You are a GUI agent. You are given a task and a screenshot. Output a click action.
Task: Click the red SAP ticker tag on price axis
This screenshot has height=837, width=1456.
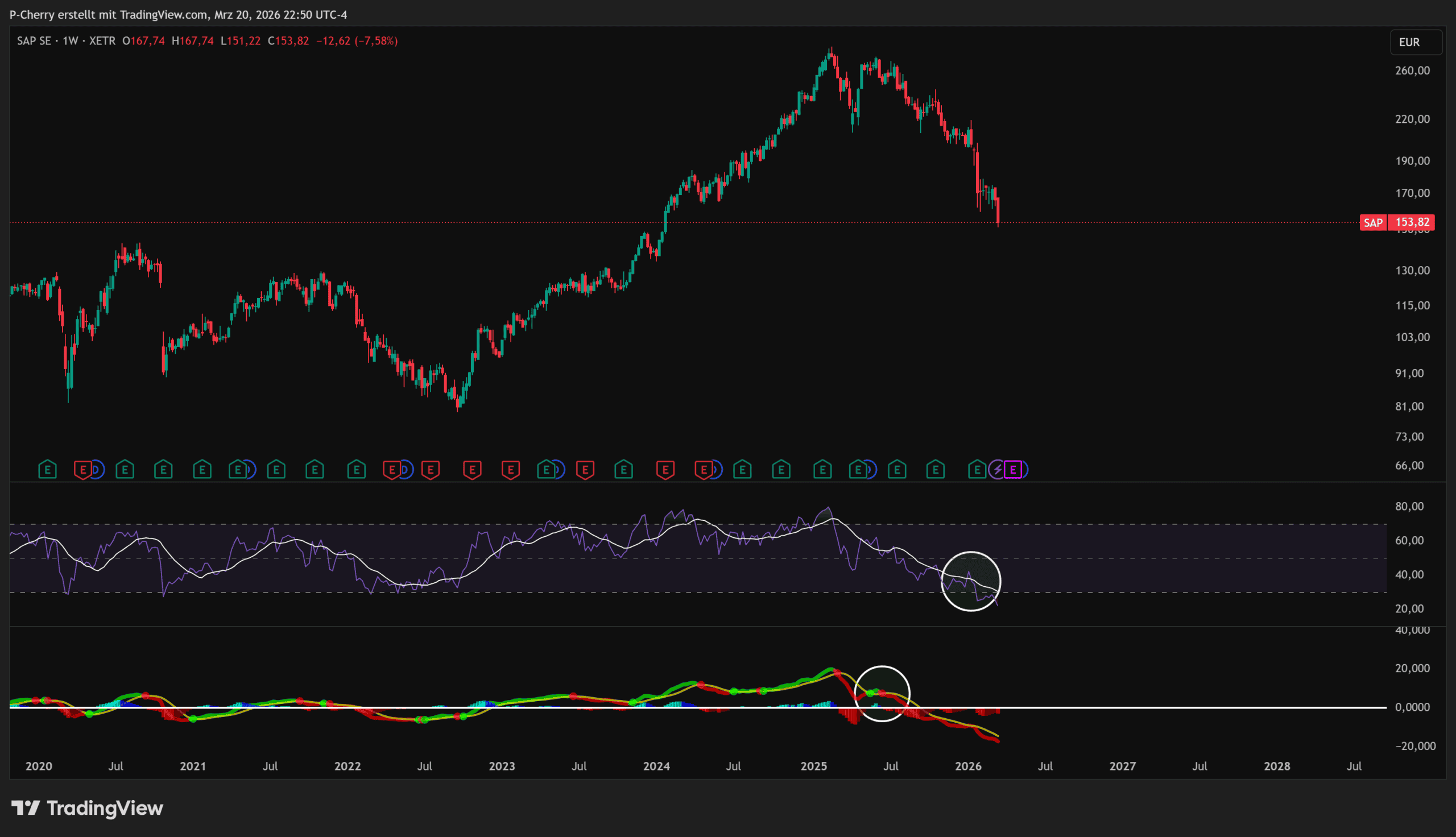(1372, 222)
